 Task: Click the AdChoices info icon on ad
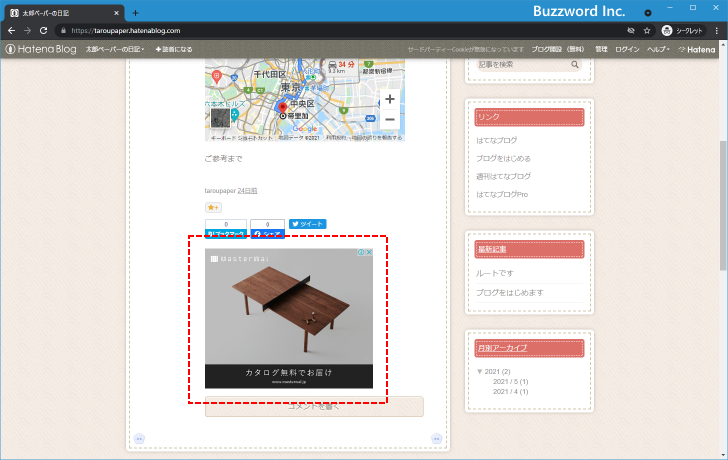tap(361, 253)
